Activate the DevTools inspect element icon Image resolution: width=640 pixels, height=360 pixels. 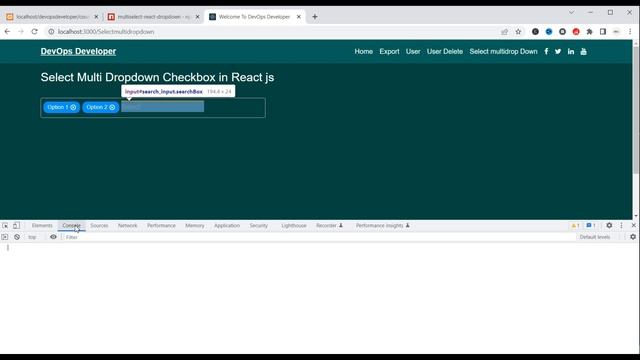(5, 225)
